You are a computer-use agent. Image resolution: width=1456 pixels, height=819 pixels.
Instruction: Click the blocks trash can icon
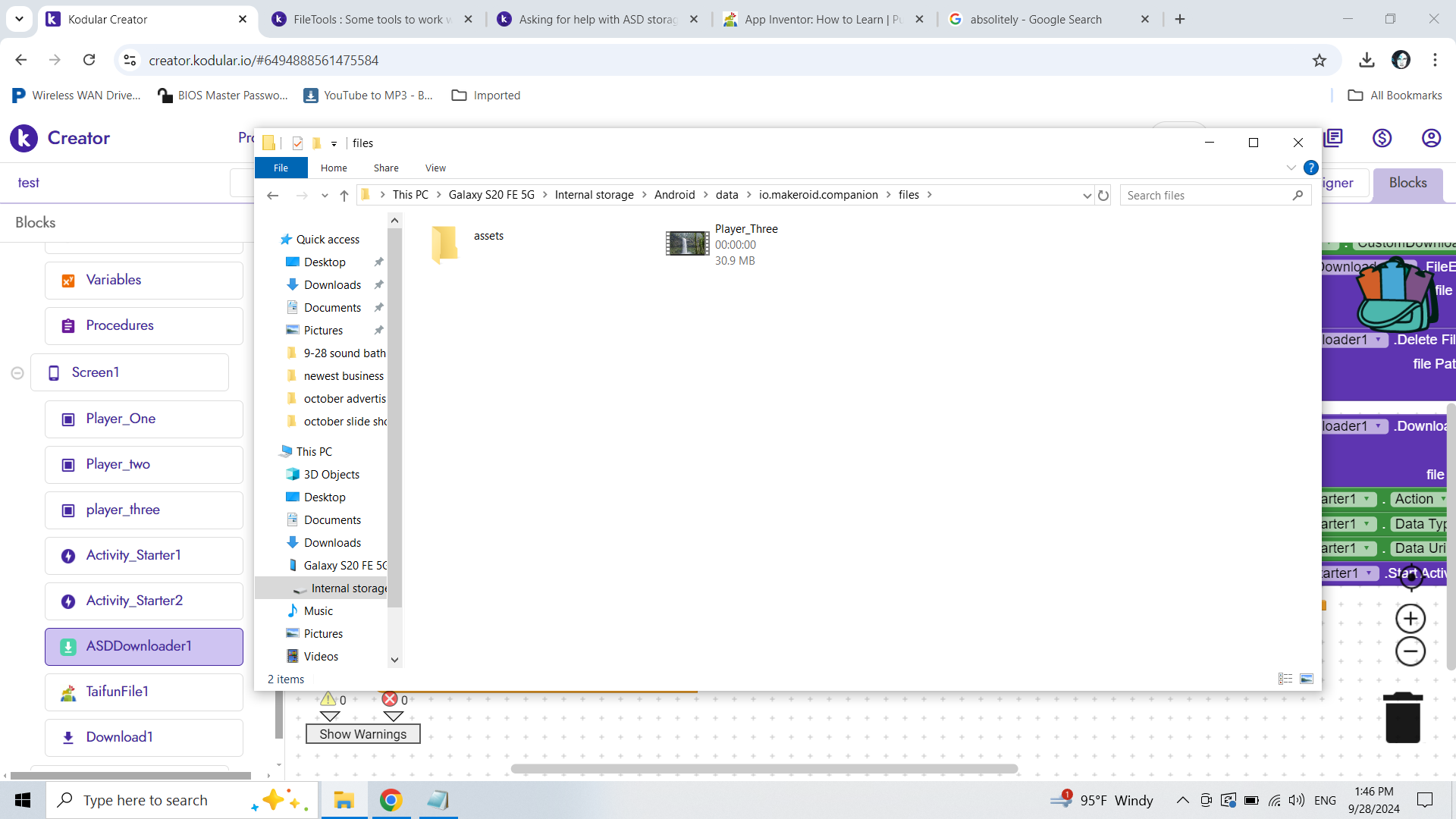(1402, 718)
